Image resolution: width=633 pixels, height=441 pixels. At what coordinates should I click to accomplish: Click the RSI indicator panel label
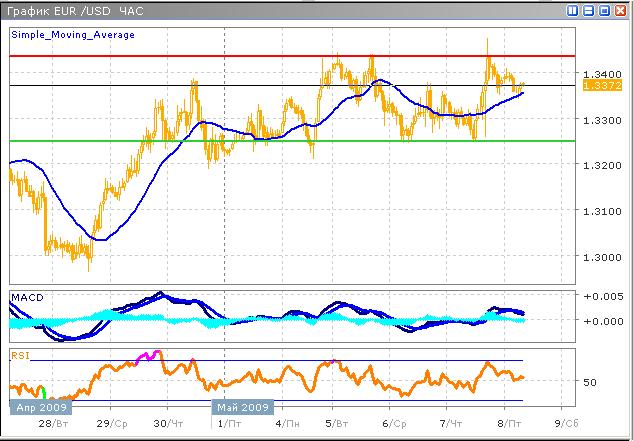coord(20,354)
